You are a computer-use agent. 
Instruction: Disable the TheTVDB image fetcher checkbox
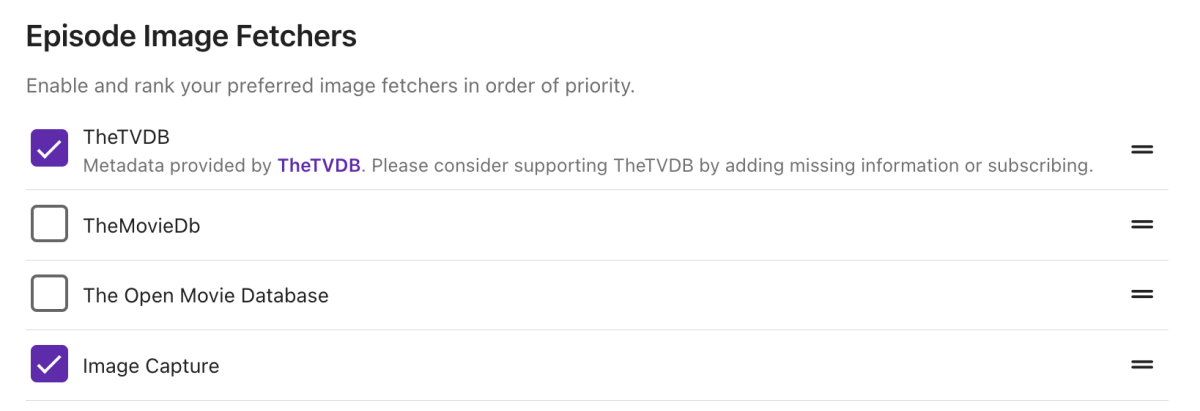tap(49, 148)
